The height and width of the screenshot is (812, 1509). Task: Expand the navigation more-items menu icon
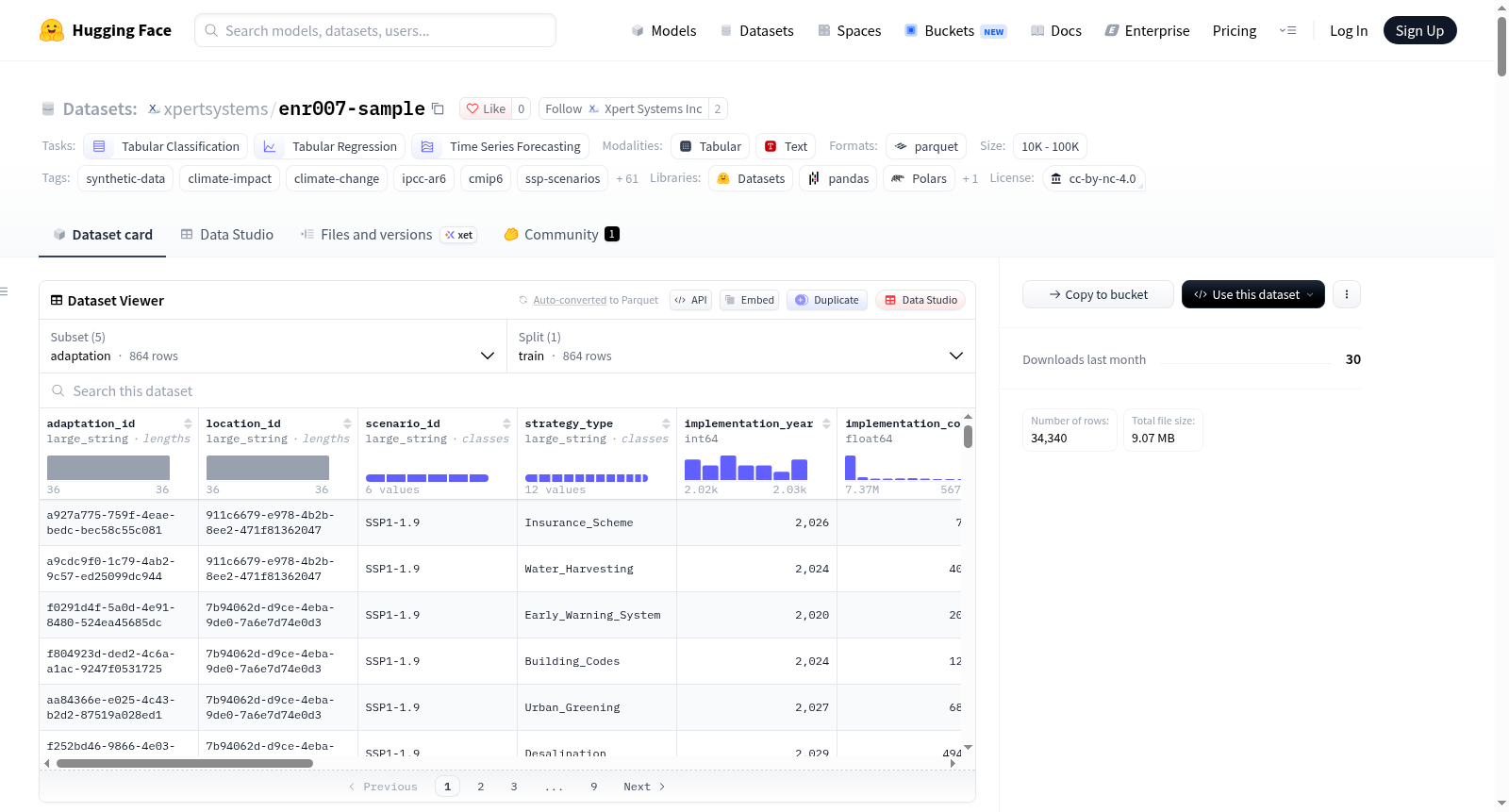coord(1287,30)
